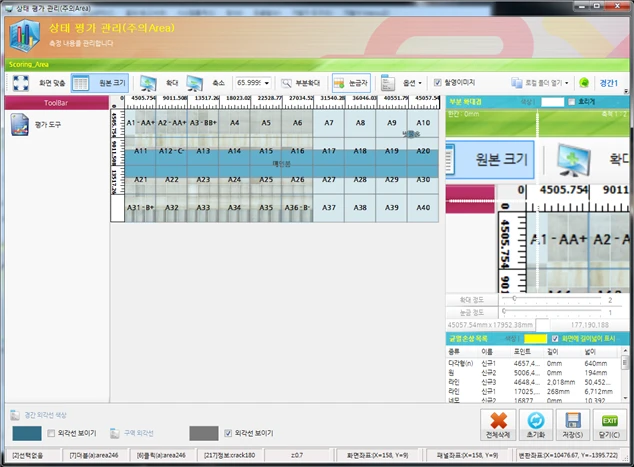Viewport: 634px width, 467px height.
Task: Click the ToolBar panel header
Action: (57, 103)
